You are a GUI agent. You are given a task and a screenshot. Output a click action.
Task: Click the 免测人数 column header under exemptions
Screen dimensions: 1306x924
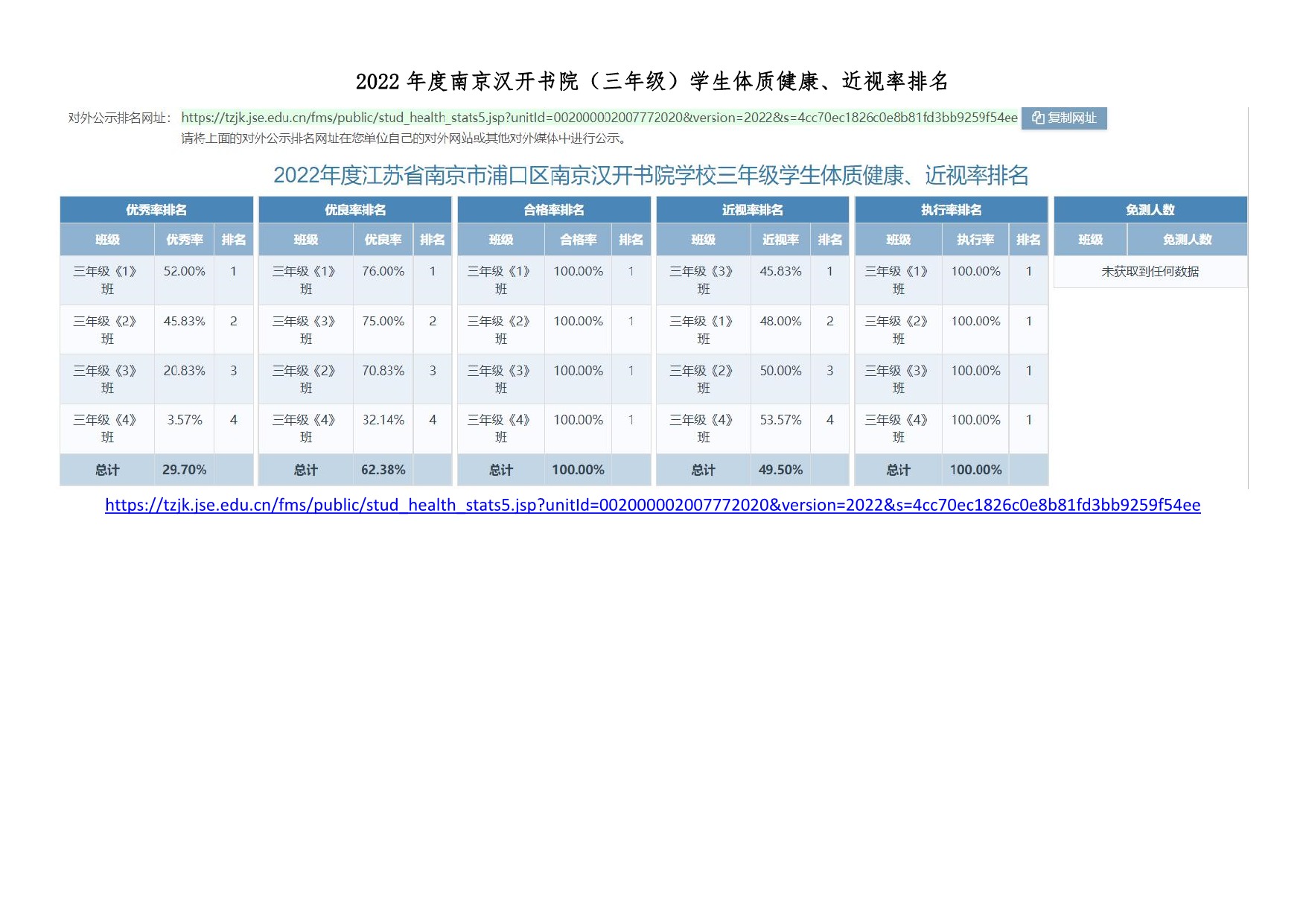point(1188,240)
